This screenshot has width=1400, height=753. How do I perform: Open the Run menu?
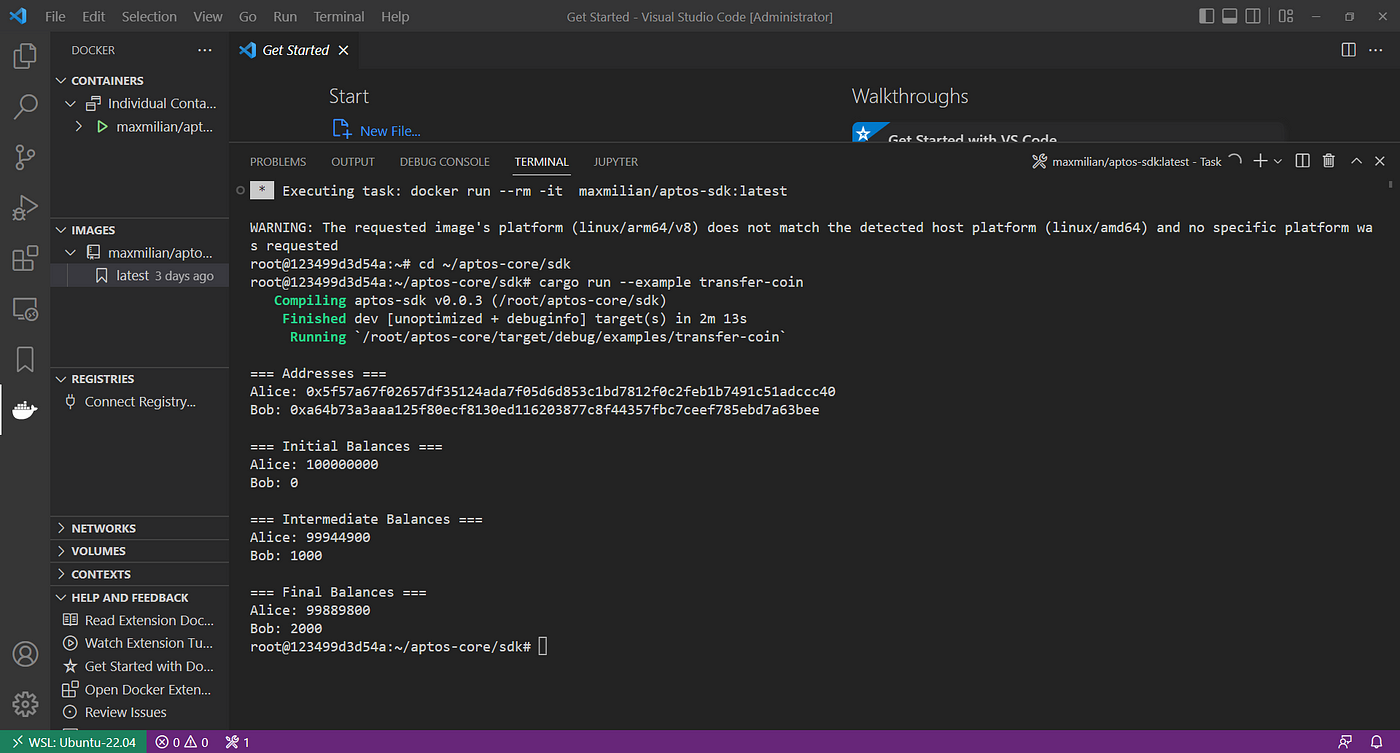coord(285,17)
